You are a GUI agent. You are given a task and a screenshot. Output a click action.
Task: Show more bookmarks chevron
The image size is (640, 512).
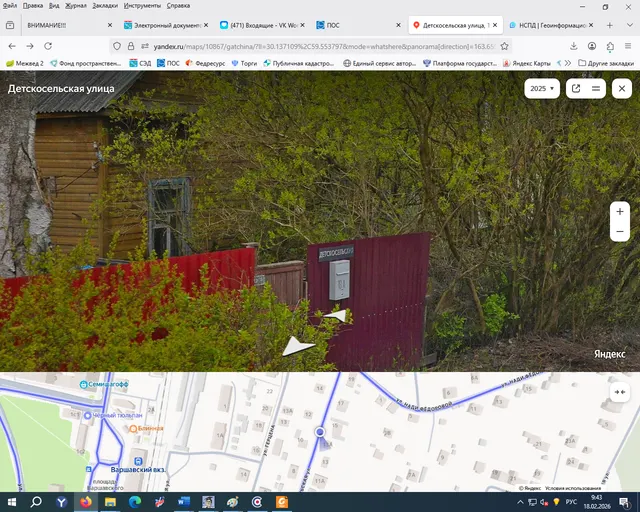[x=568, y=63]
